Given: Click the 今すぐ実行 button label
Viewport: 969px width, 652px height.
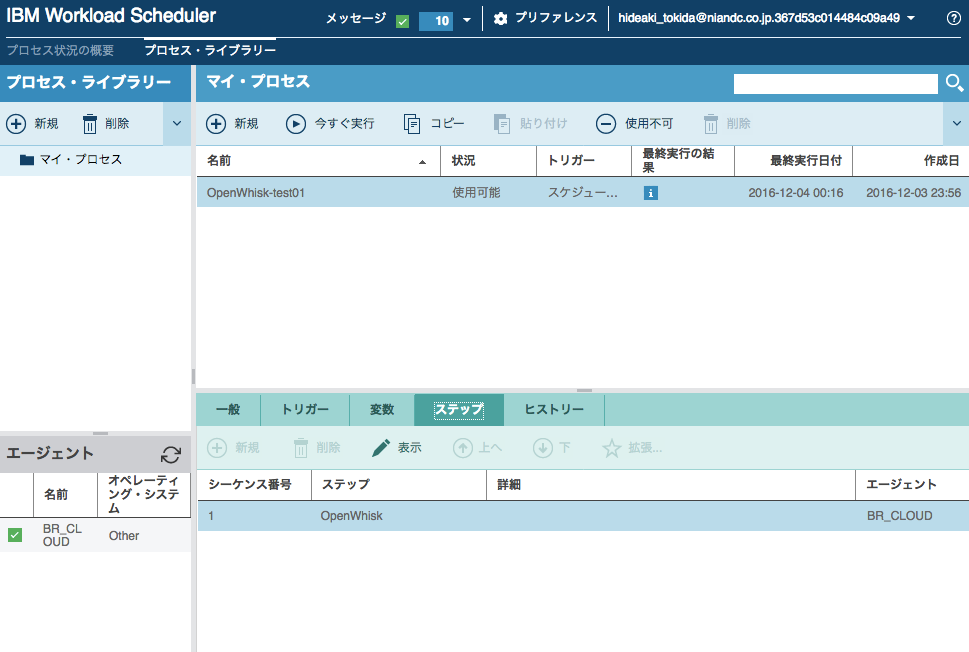Looking at the screenshot, I should coord(345,124).
